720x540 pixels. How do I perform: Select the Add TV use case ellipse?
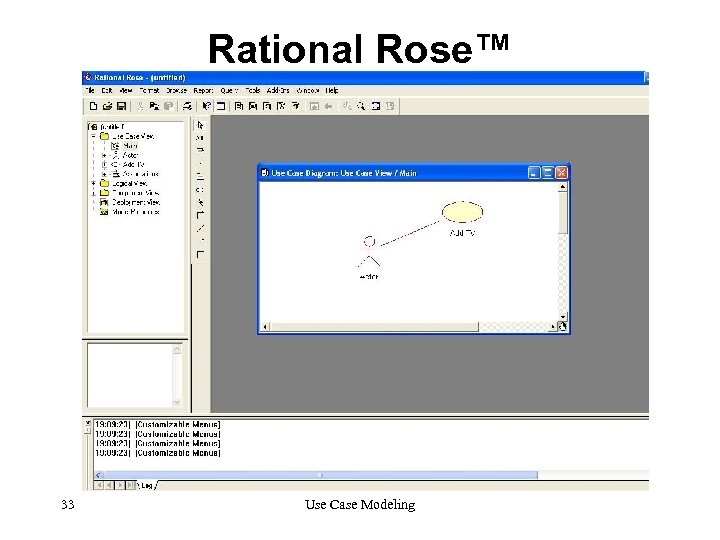pos(462,212)
